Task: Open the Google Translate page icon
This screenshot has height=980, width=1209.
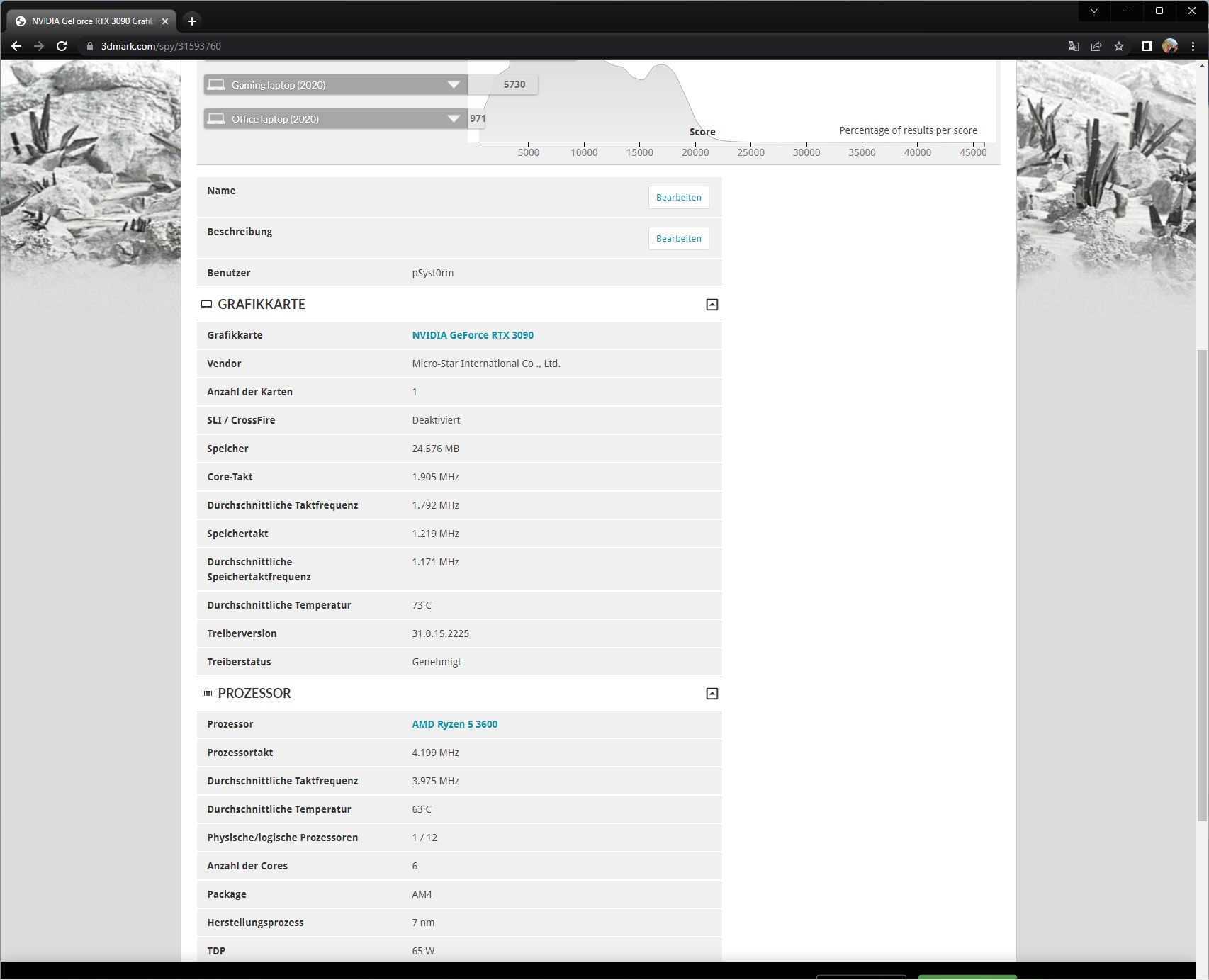Action: pyautogui.click(x=1074, y=46)
